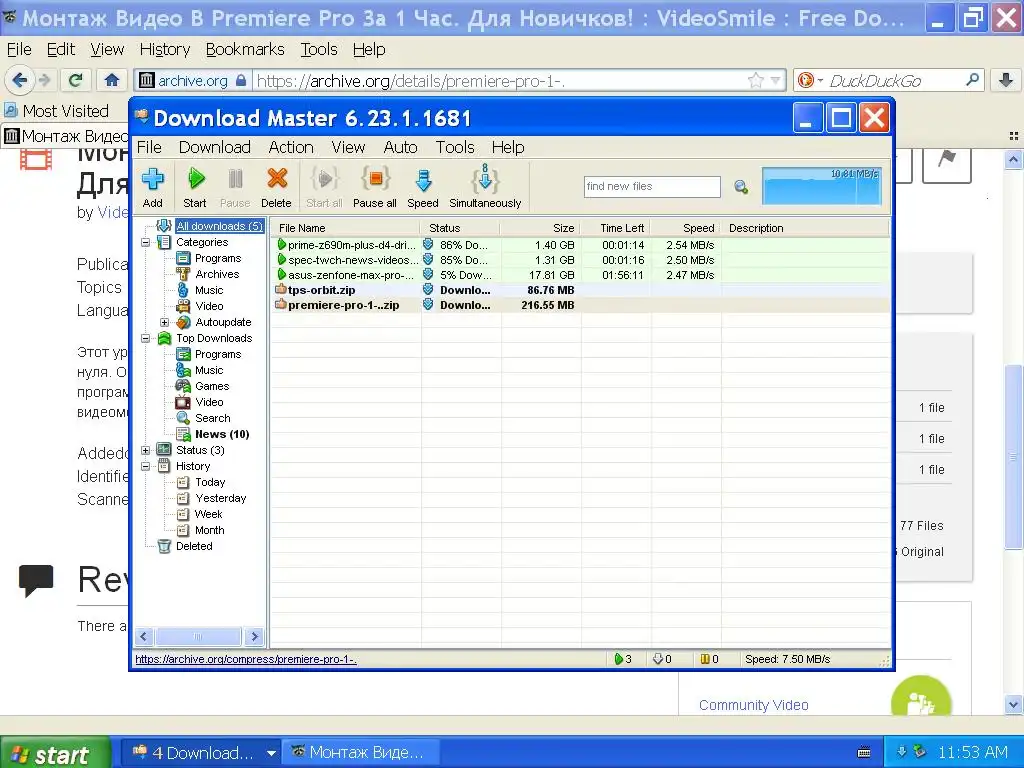Click the find new files search field
Viewport: 1024px width, 768px height.
652,186
